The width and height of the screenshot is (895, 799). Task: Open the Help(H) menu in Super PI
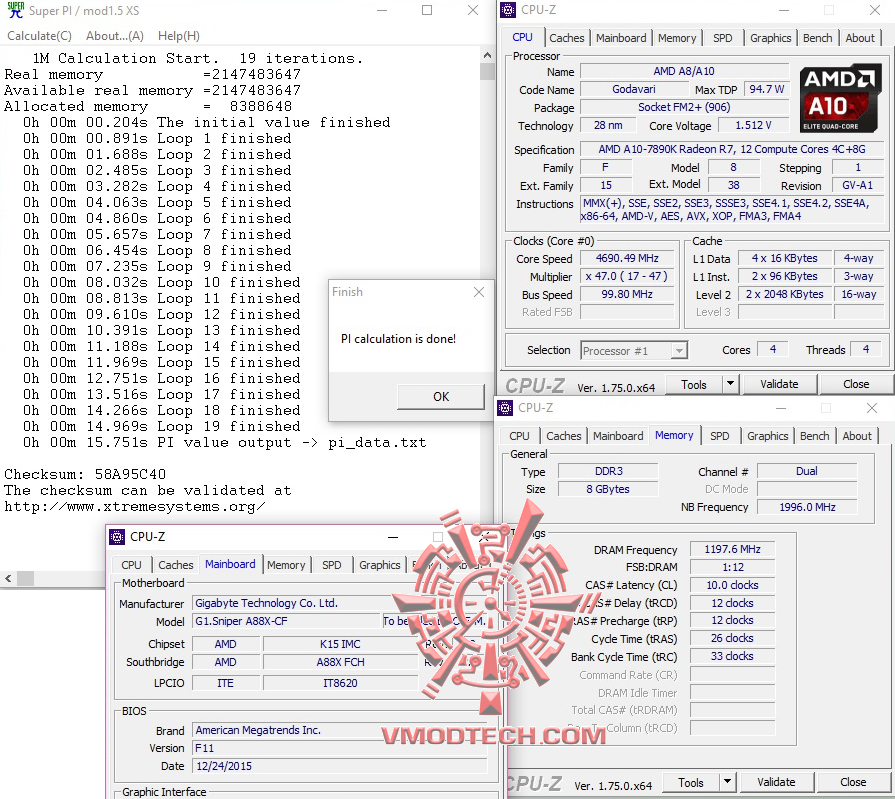[x=179, y=36]
